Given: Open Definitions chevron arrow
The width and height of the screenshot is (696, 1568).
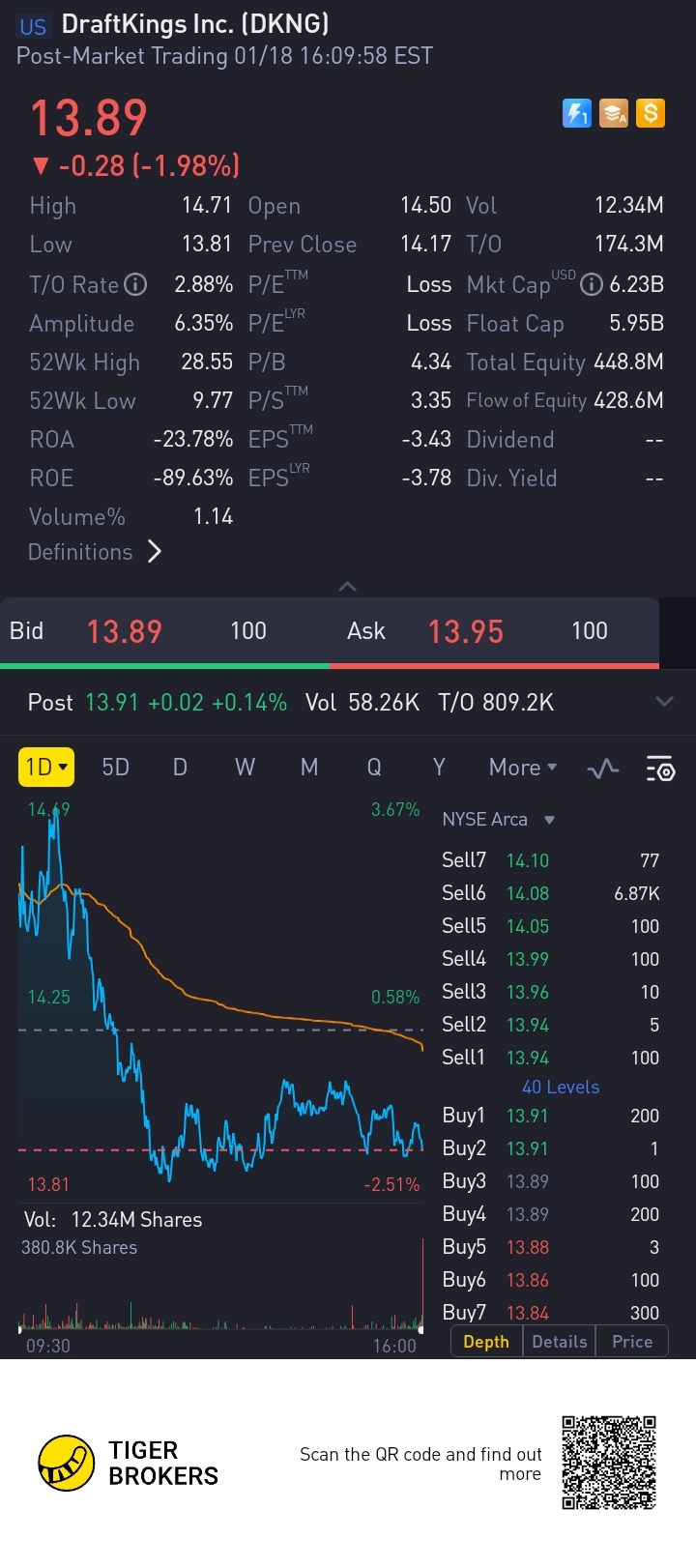Looking at the screenshot, I should click(x=155, y=552).
